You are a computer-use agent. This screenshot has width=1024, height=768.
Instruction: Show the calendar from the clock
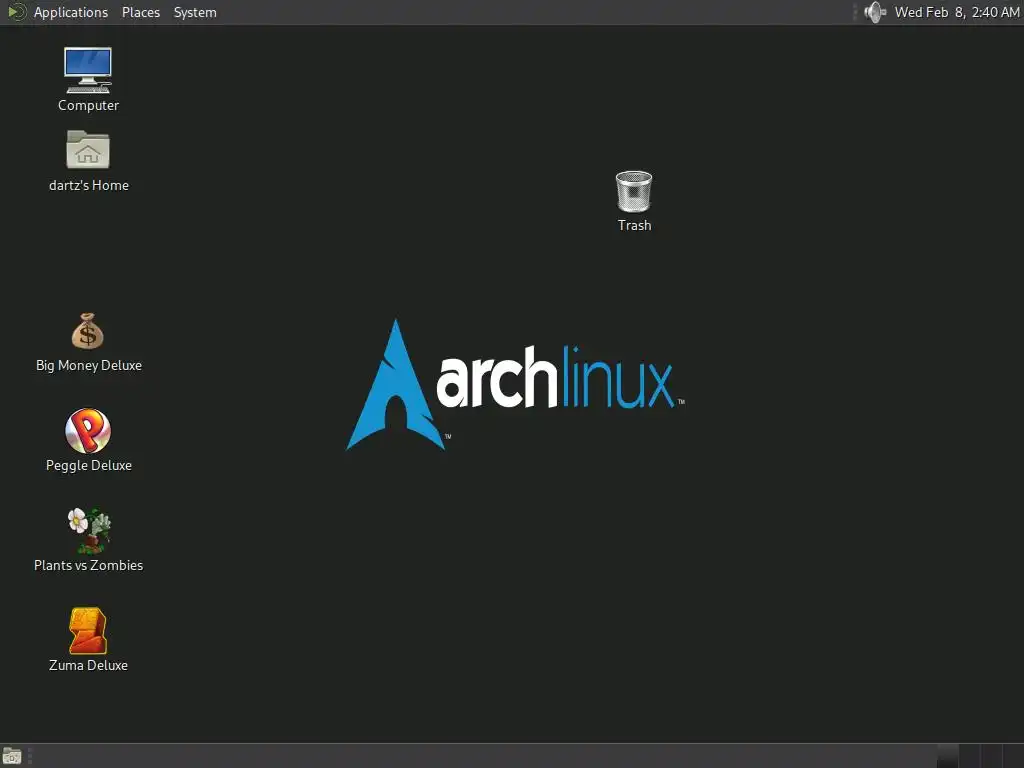(957, 12)
